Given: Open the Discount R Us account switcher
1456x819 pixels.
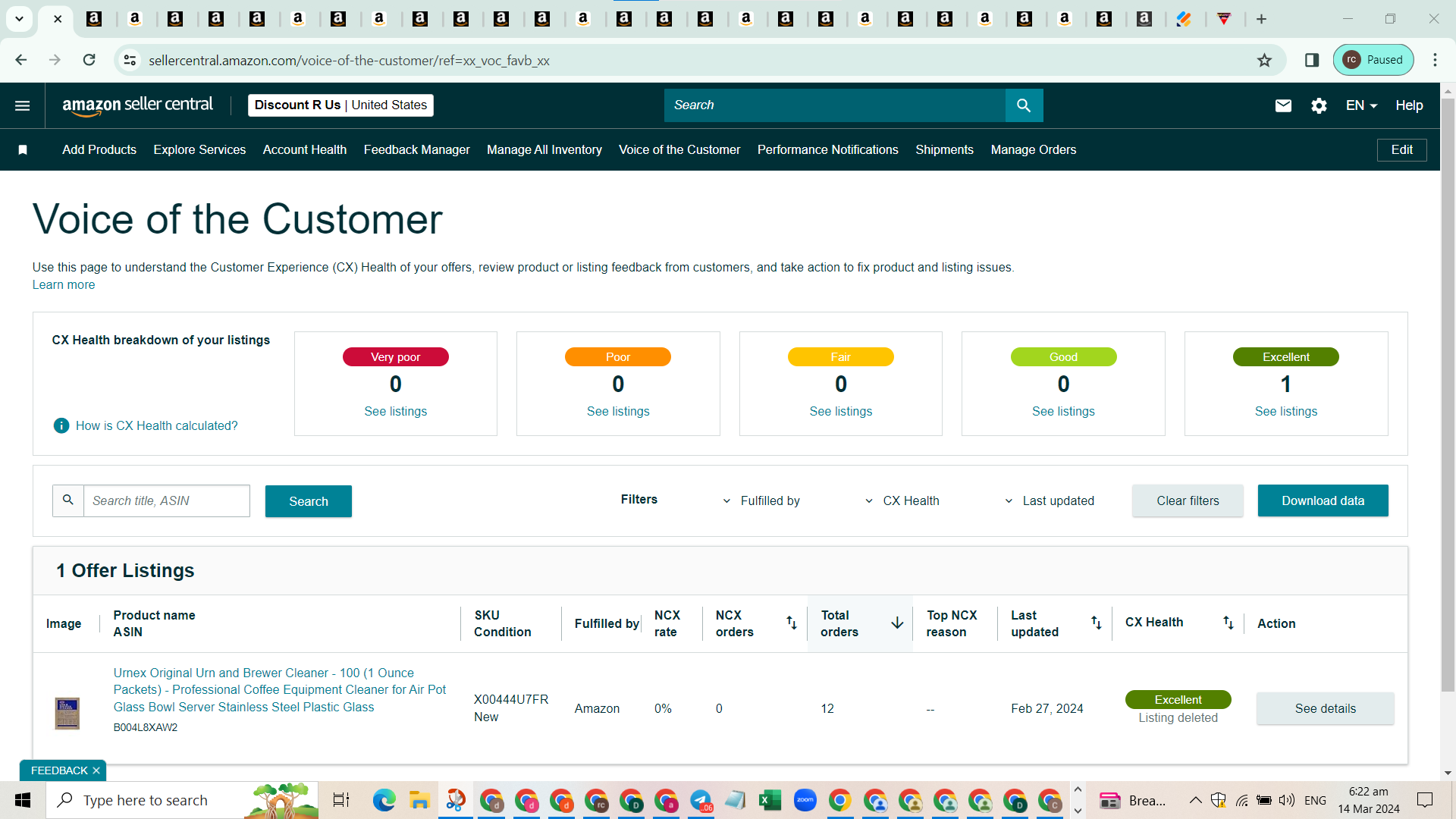Looking at the screenshot, I should (x=340, y=105).
